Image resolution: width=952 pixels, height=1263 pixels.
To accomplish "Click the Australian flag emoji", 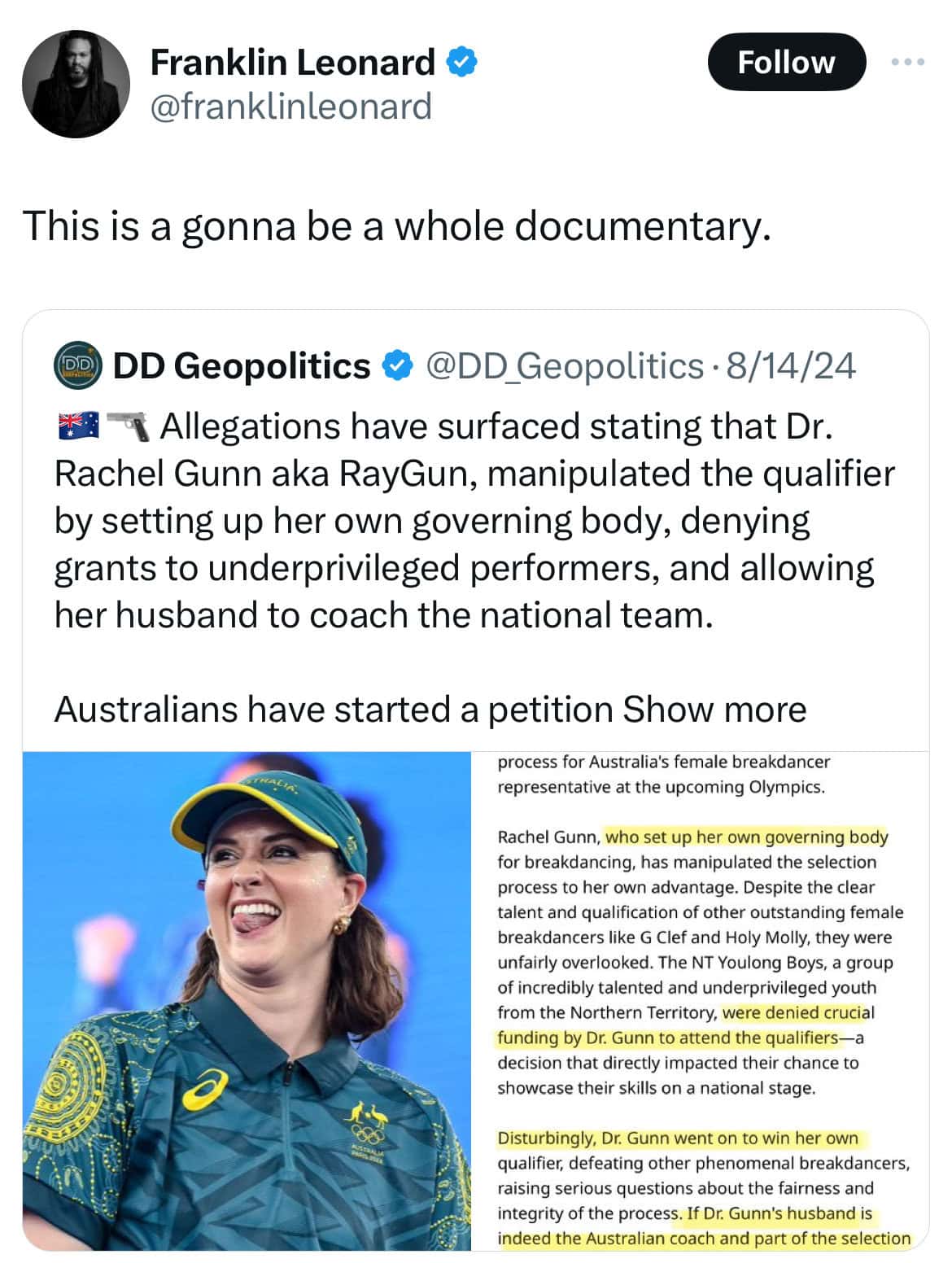I will point(78,426).
